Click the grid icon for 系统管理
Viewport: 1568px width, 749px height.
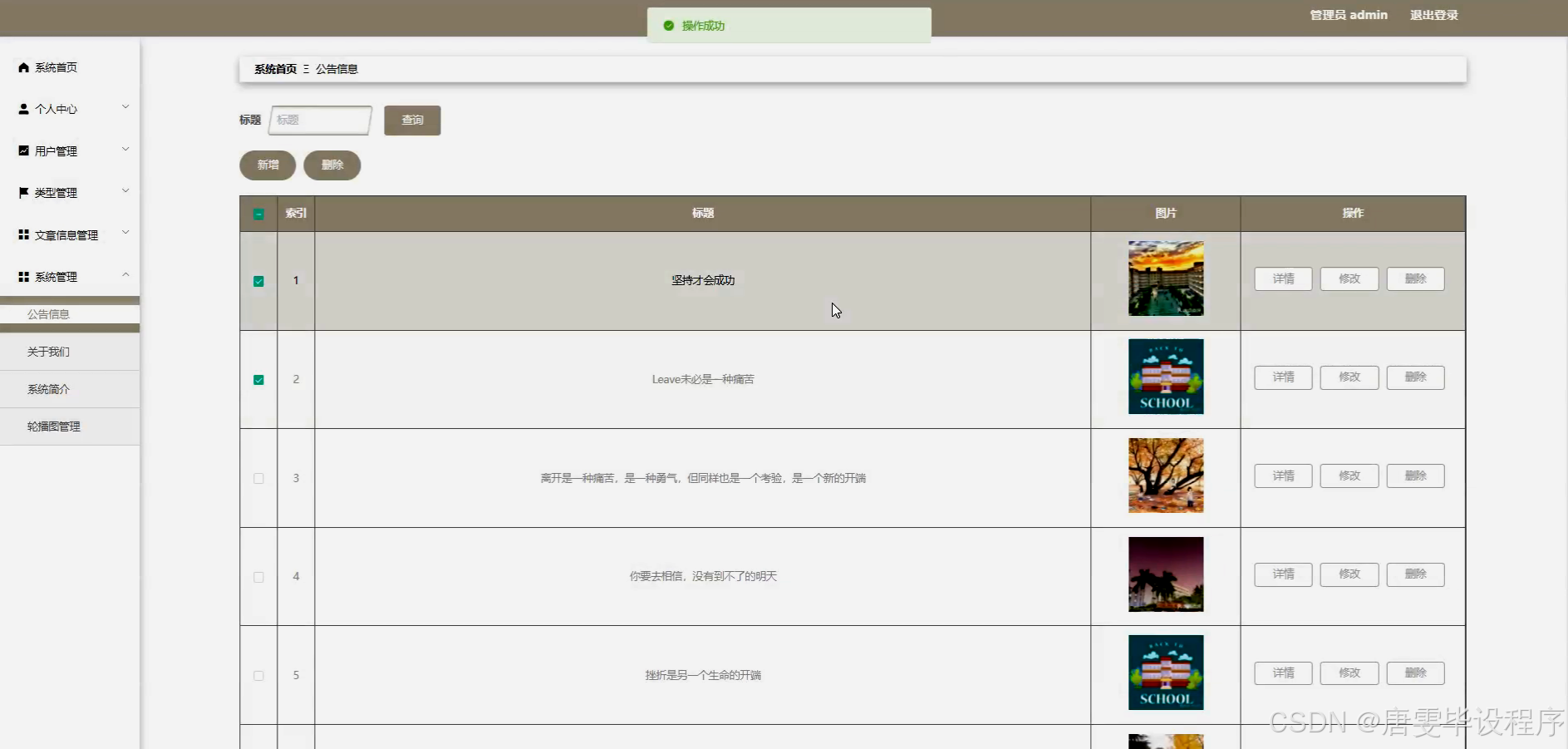click(x=23, y=277)
